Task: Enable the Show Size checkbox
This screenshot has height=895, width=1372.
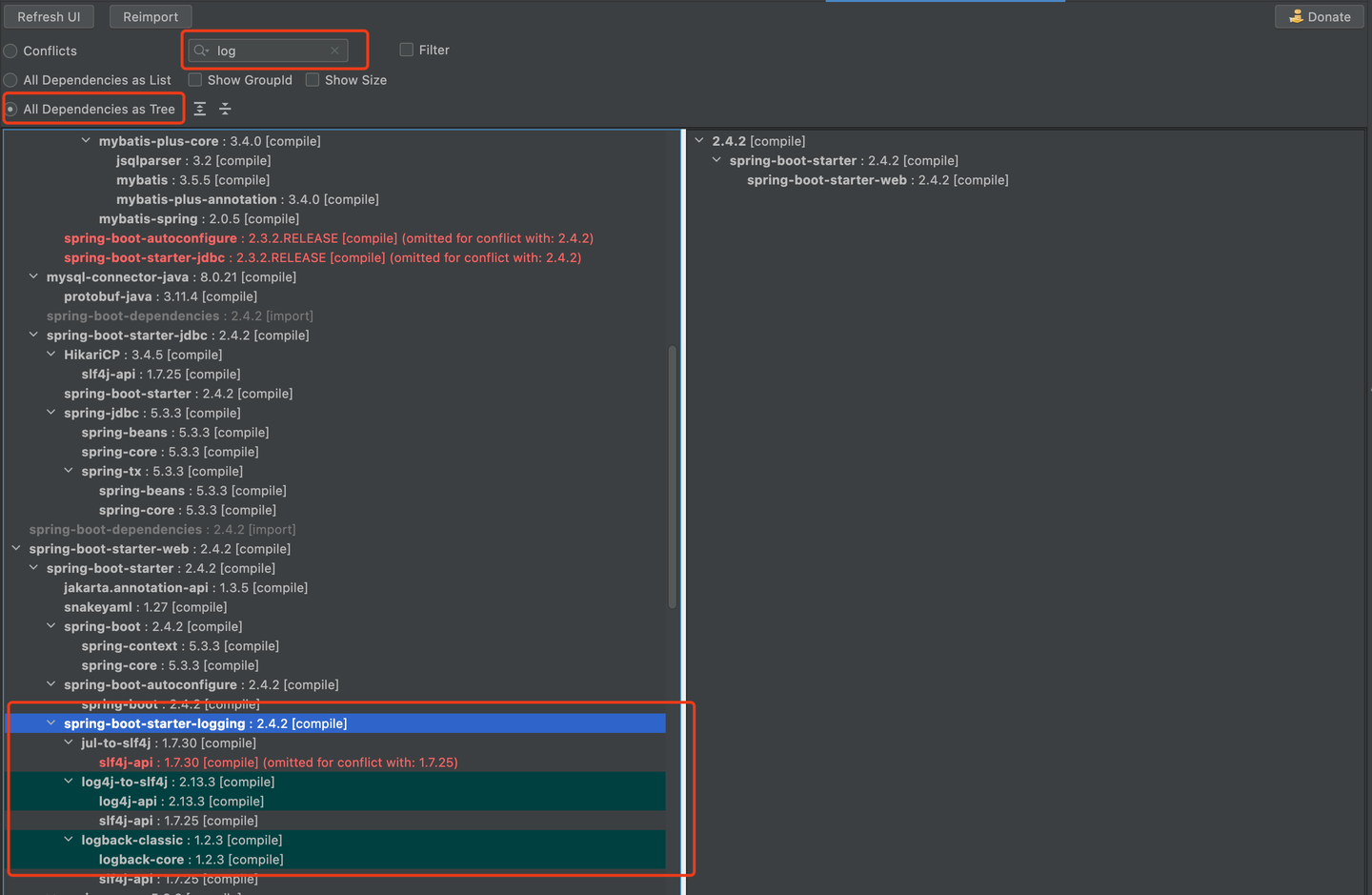Action: click(313, 80)
